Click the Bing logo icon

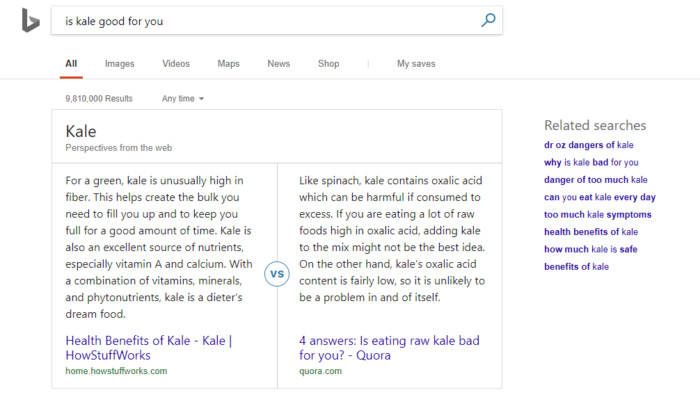point(30,21)
